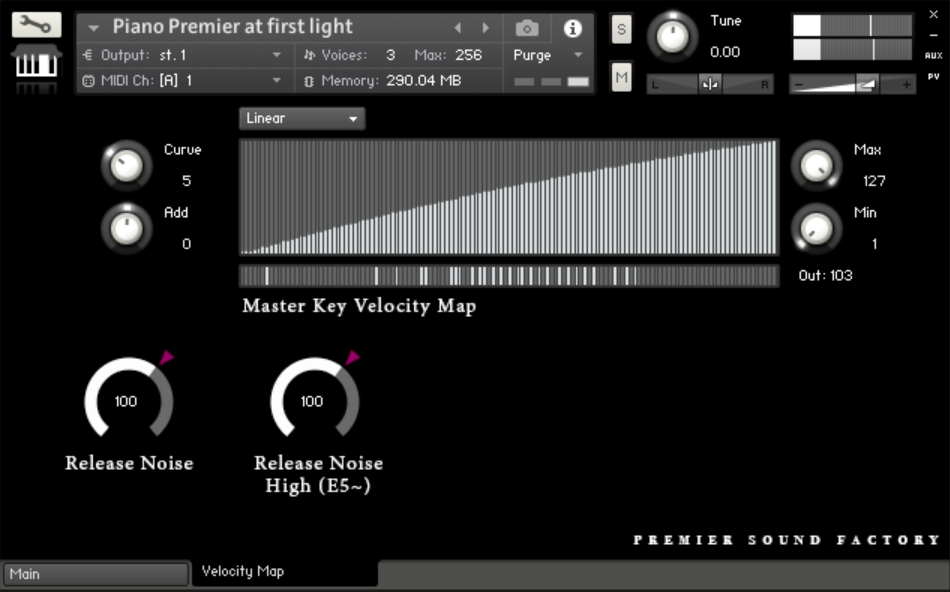Click the volume slider in header
Viewport: 950px width, 592px height.
pyautogui.click(x=852, y=85)
